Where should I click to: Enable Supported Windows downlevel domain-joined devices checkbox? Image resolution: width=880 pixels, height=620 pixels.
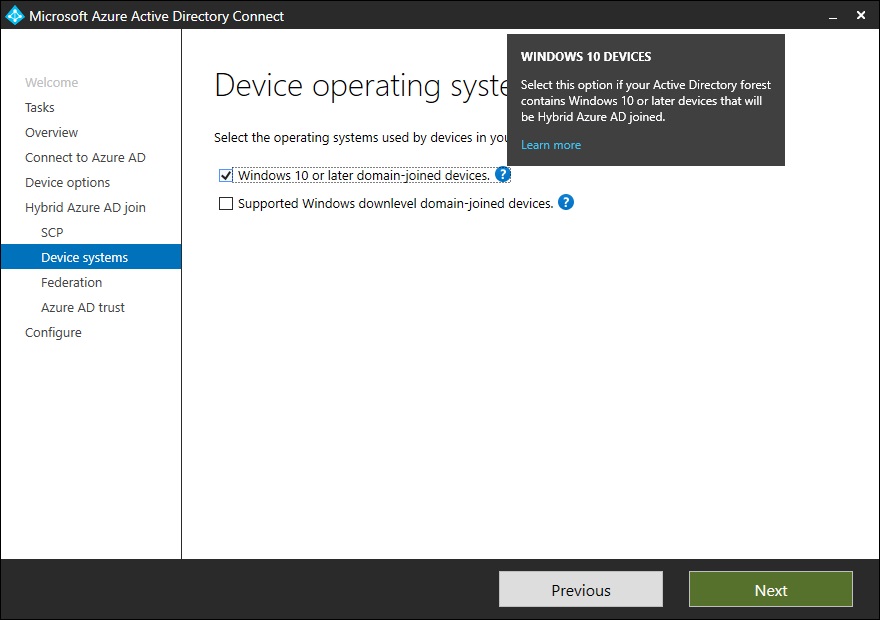pyautogui.click(x=226, y=203)
